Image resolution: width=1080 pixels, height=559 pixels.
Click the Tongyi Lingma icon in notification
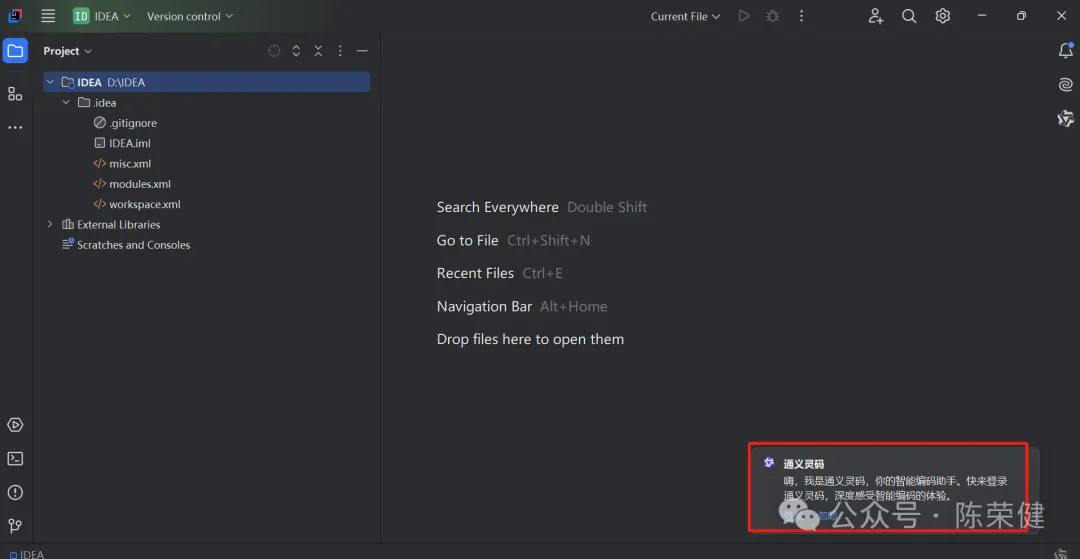pos(769,463)
